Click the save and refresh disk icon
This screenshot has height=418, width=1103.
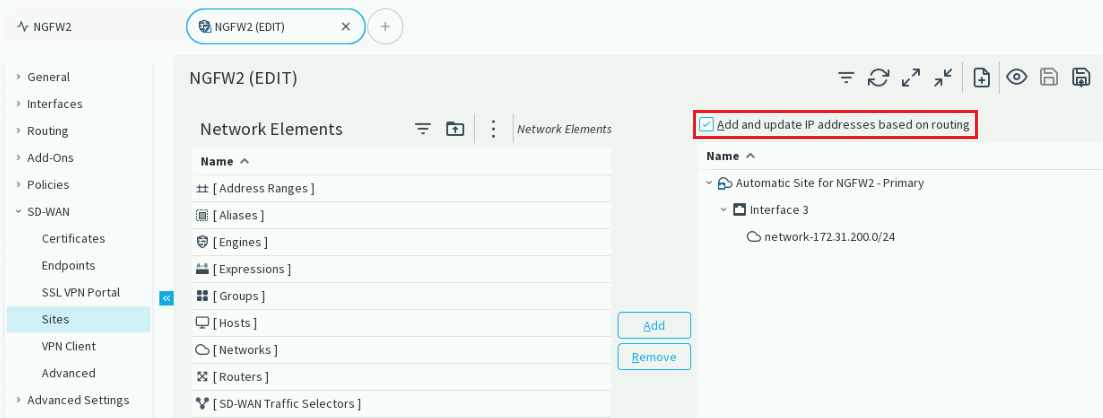pyautogui.click(x=1081, y=77)
